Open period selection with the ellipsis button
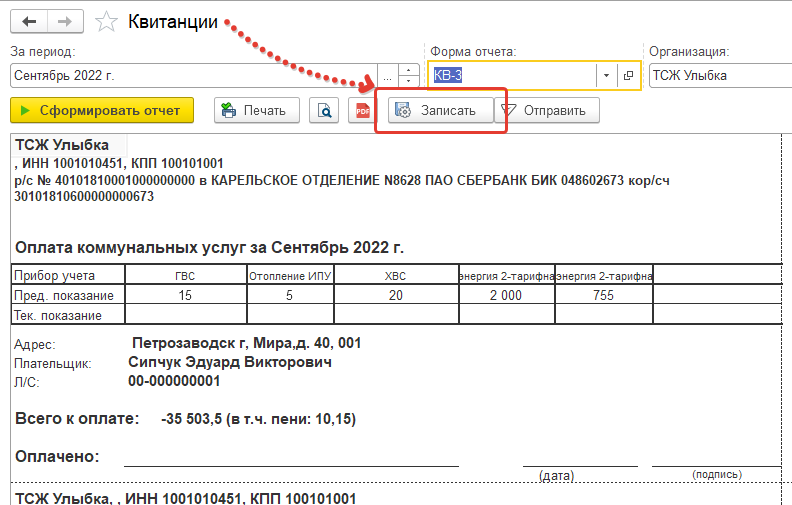 click(x=387, y=76)
